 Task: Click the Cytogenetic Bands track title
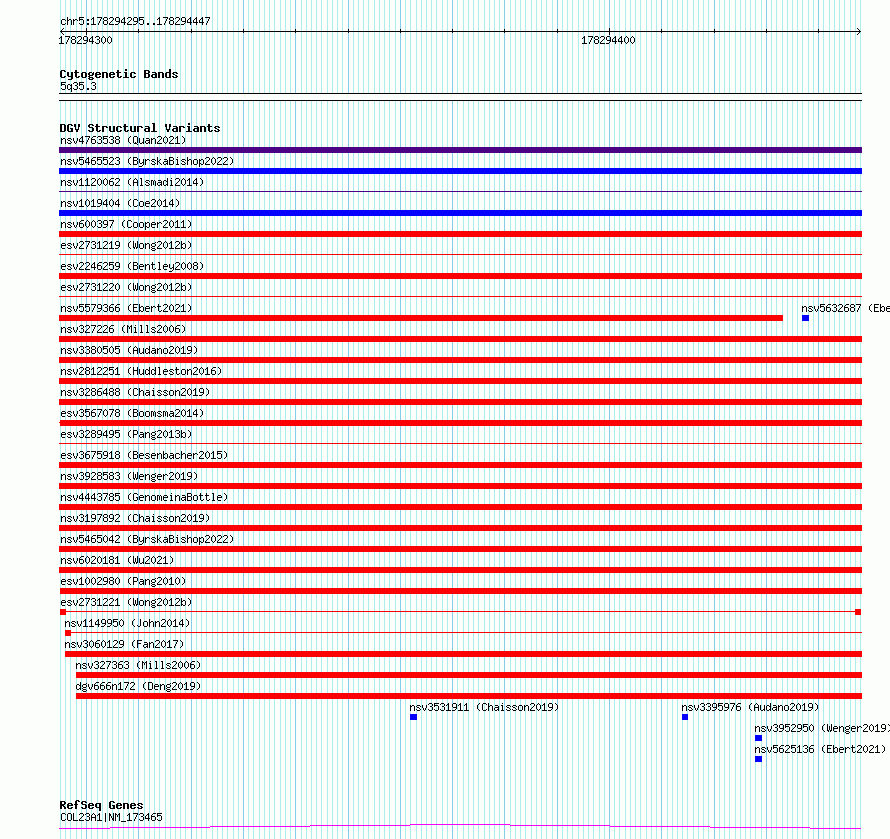coord(119,74)
